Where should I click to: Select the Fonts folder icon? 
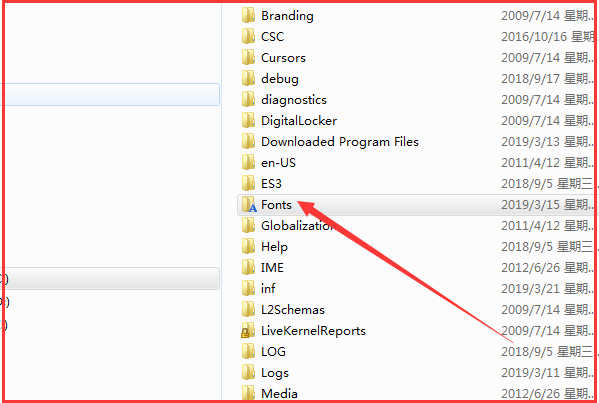[x=249, y=205]
